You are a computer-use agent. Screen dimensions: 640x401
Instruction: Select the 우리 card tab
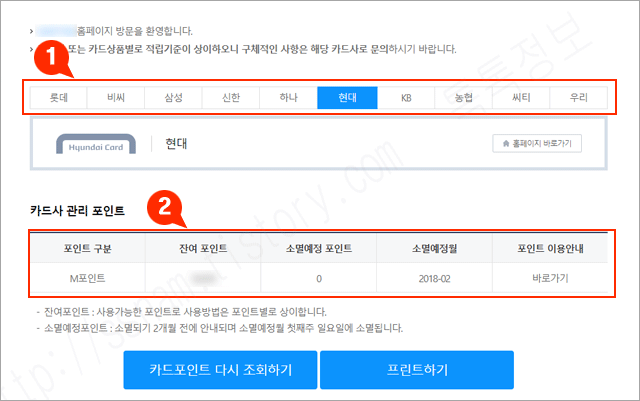[x=579, y=98]
